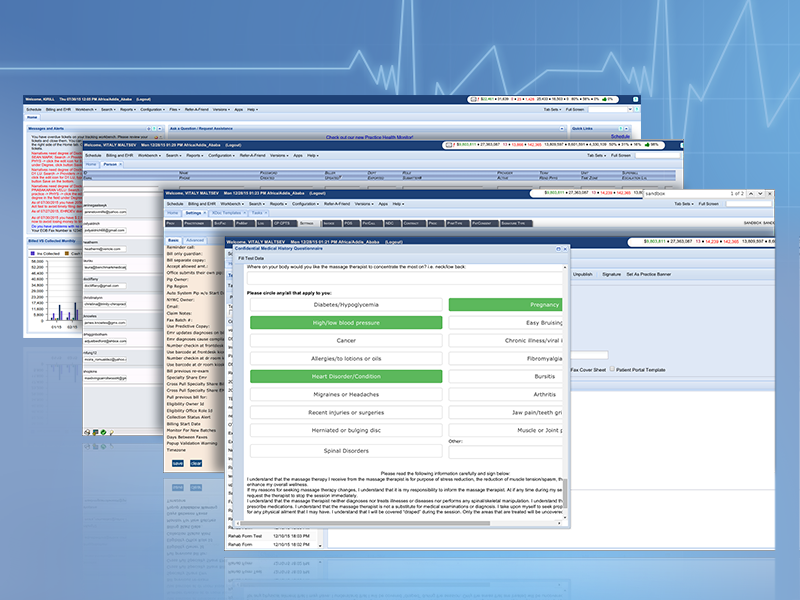Click the Other: text field in questionnaire
The height and width of the screenshot is (600, 800).
coord(505,451)
